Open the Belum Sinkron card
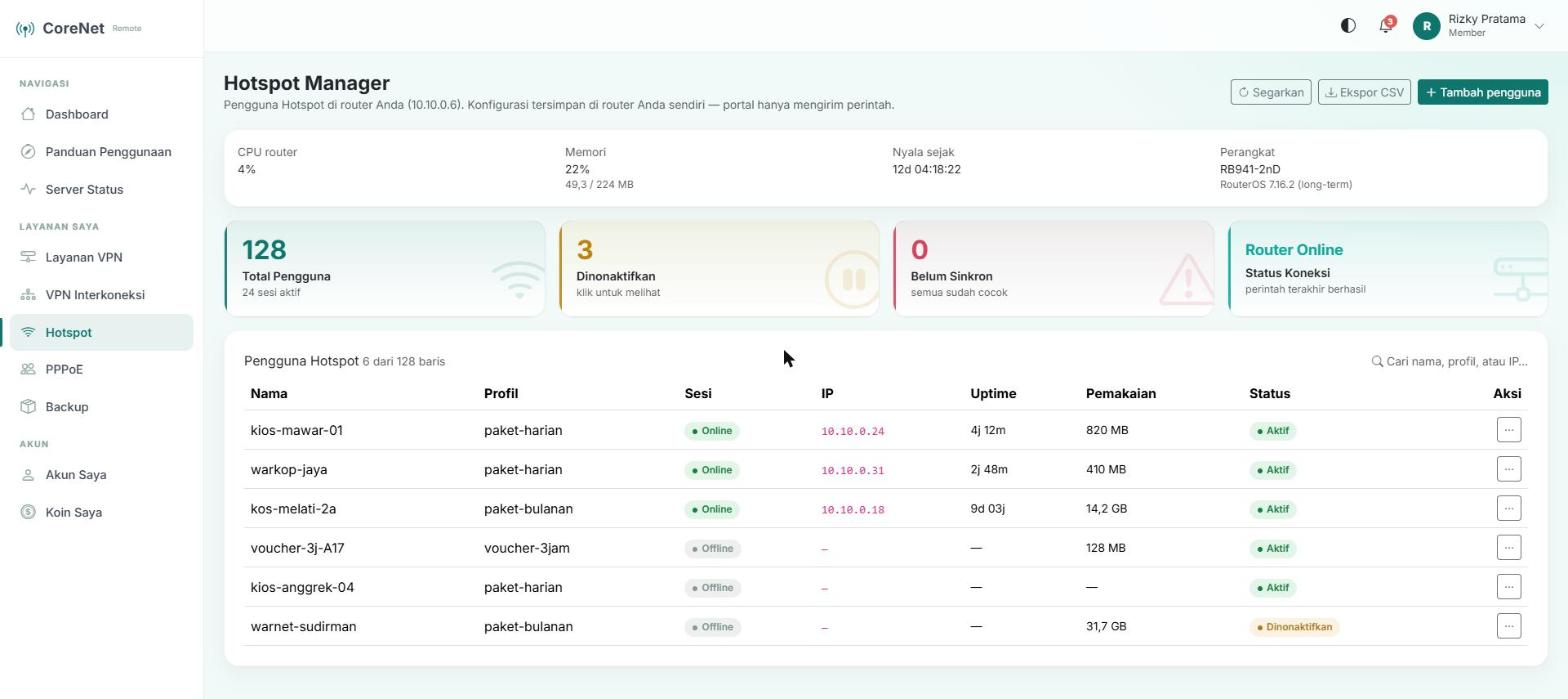This screenshot has height=699, width=1568. pyautogui.click(x=1053, y=269)
